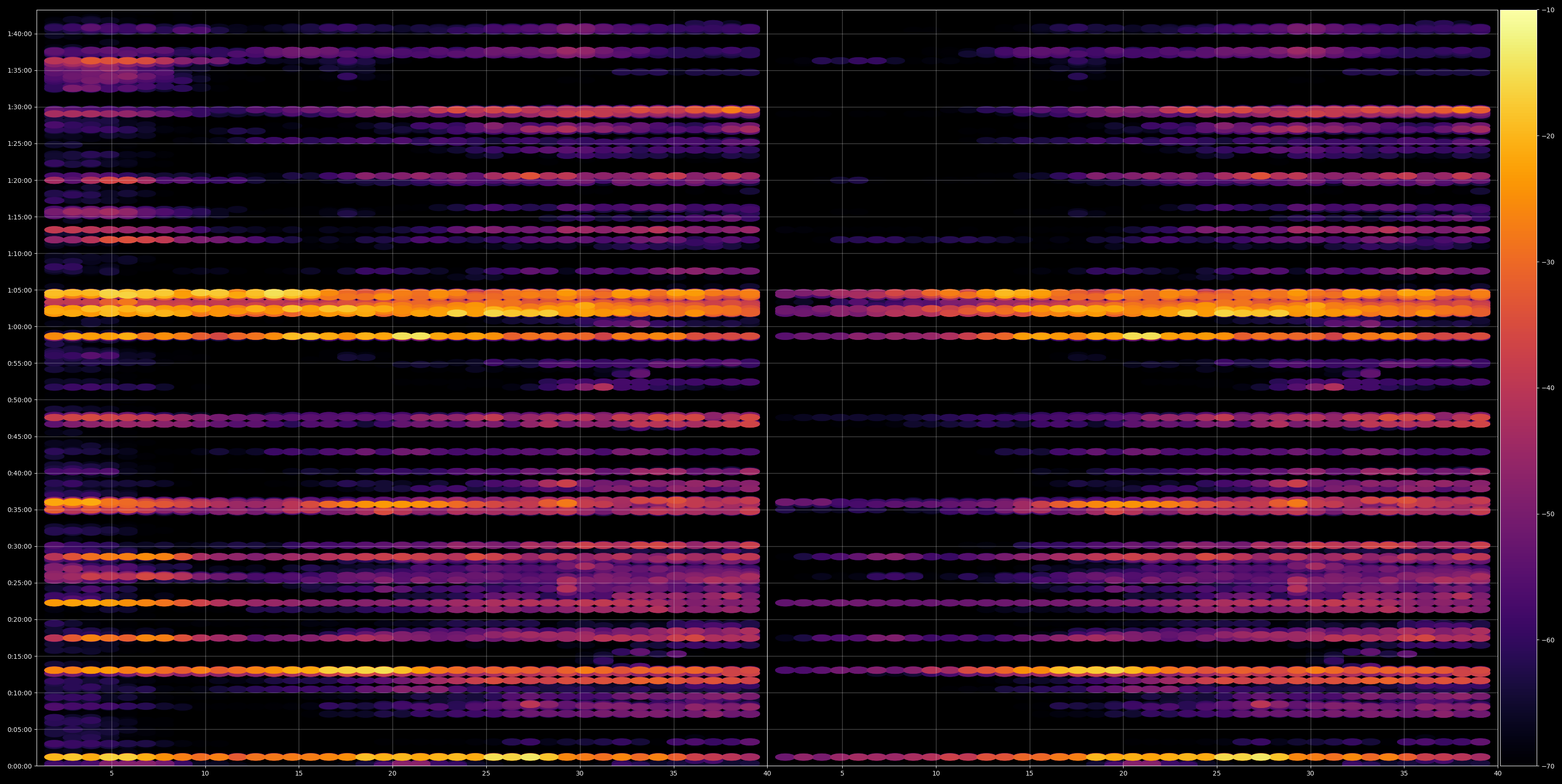Select the 0:30:00 time label
Viewport: 1562px width, 784px height.
pos(19,546)
